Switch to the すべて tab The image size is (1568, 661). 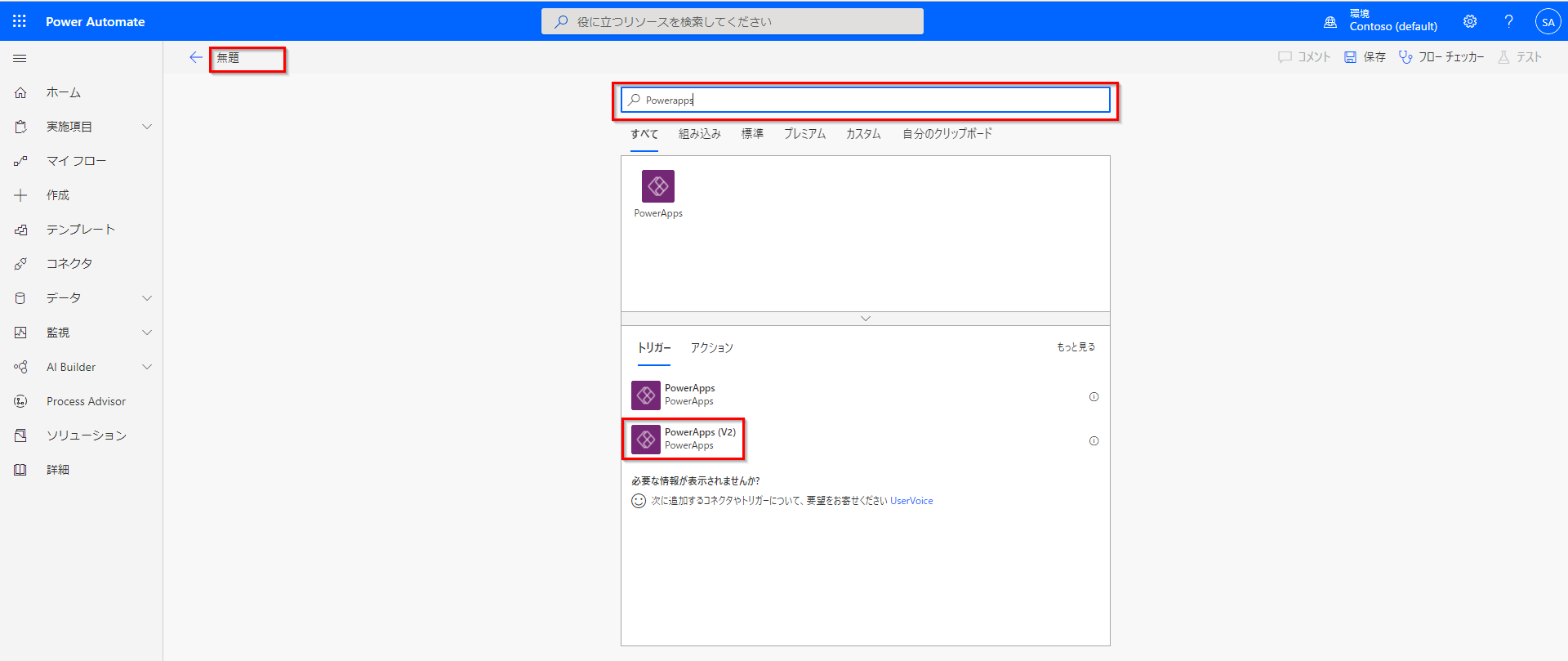tap(644, 134)
